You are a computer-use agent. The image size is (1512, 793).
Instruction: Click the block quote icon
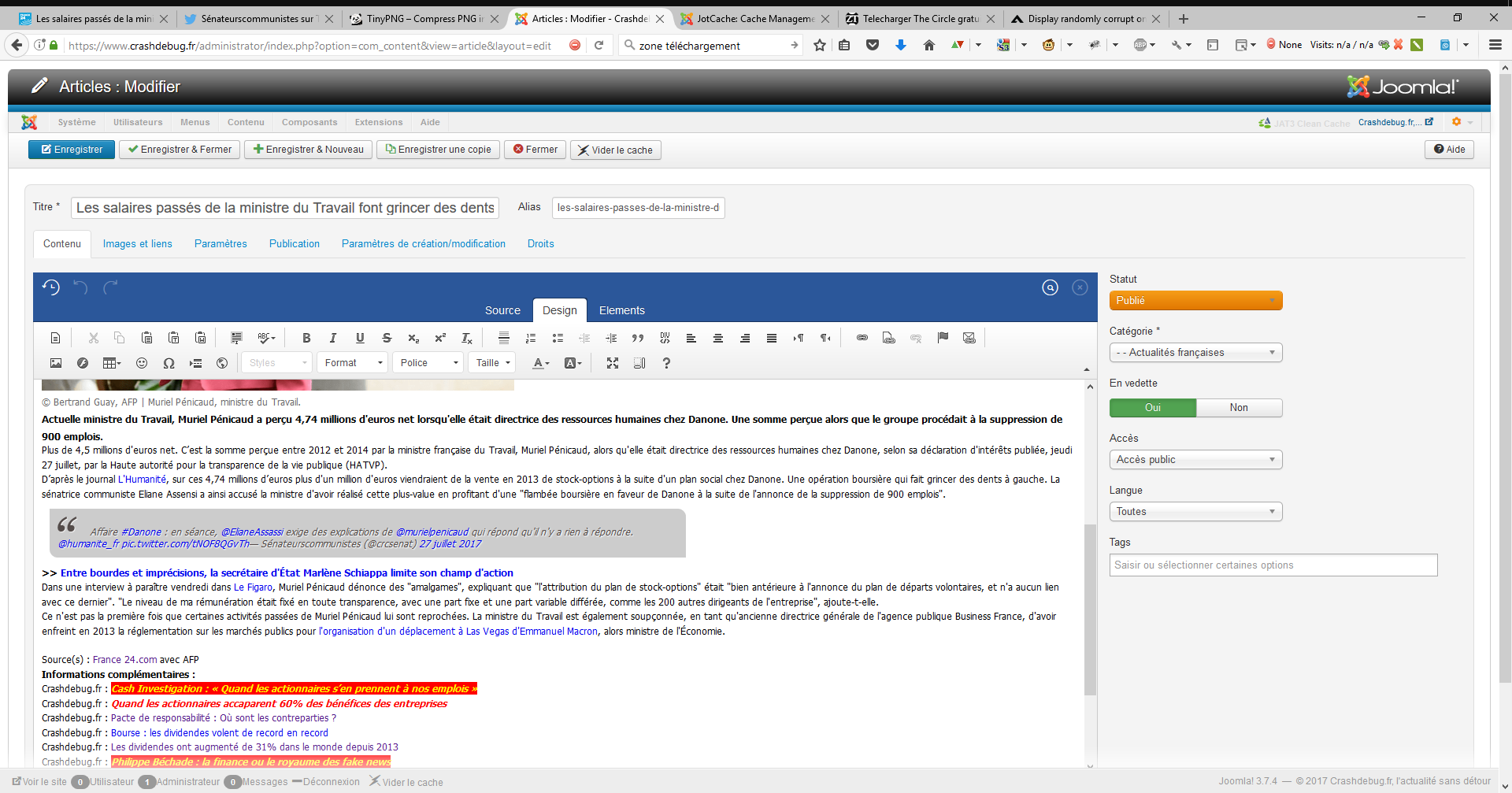pyautogui.click(x=638, y=338)
